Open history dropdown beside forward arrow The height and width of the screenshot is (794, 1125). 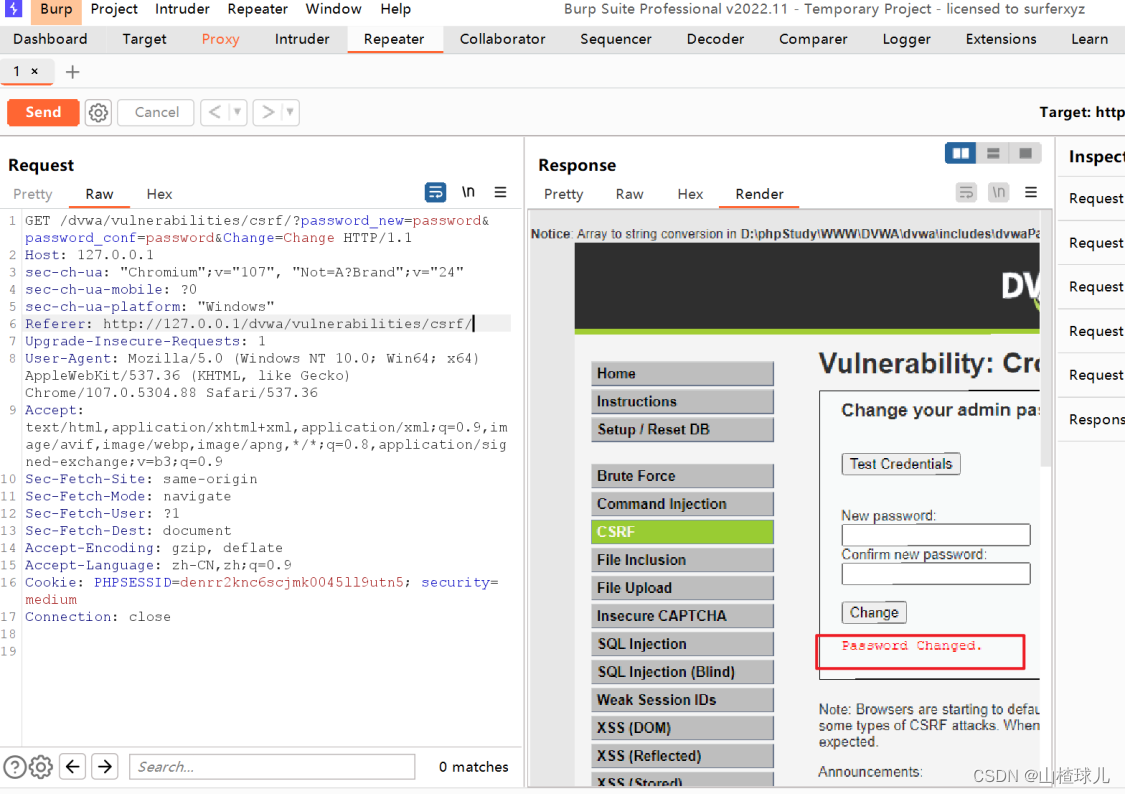point(290,113)
